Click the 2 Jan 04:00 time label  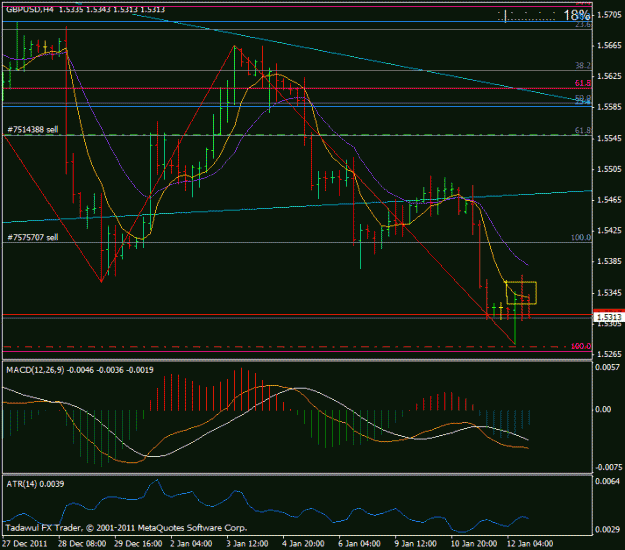[191, 544]
